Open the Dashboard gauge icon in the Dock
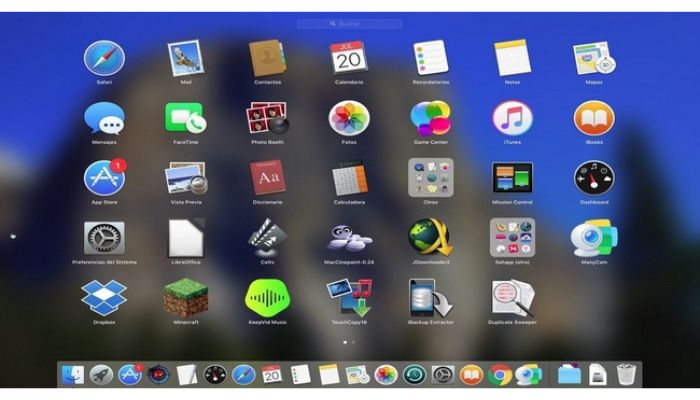This screenshot has height=400, width=700. [215, 375]
